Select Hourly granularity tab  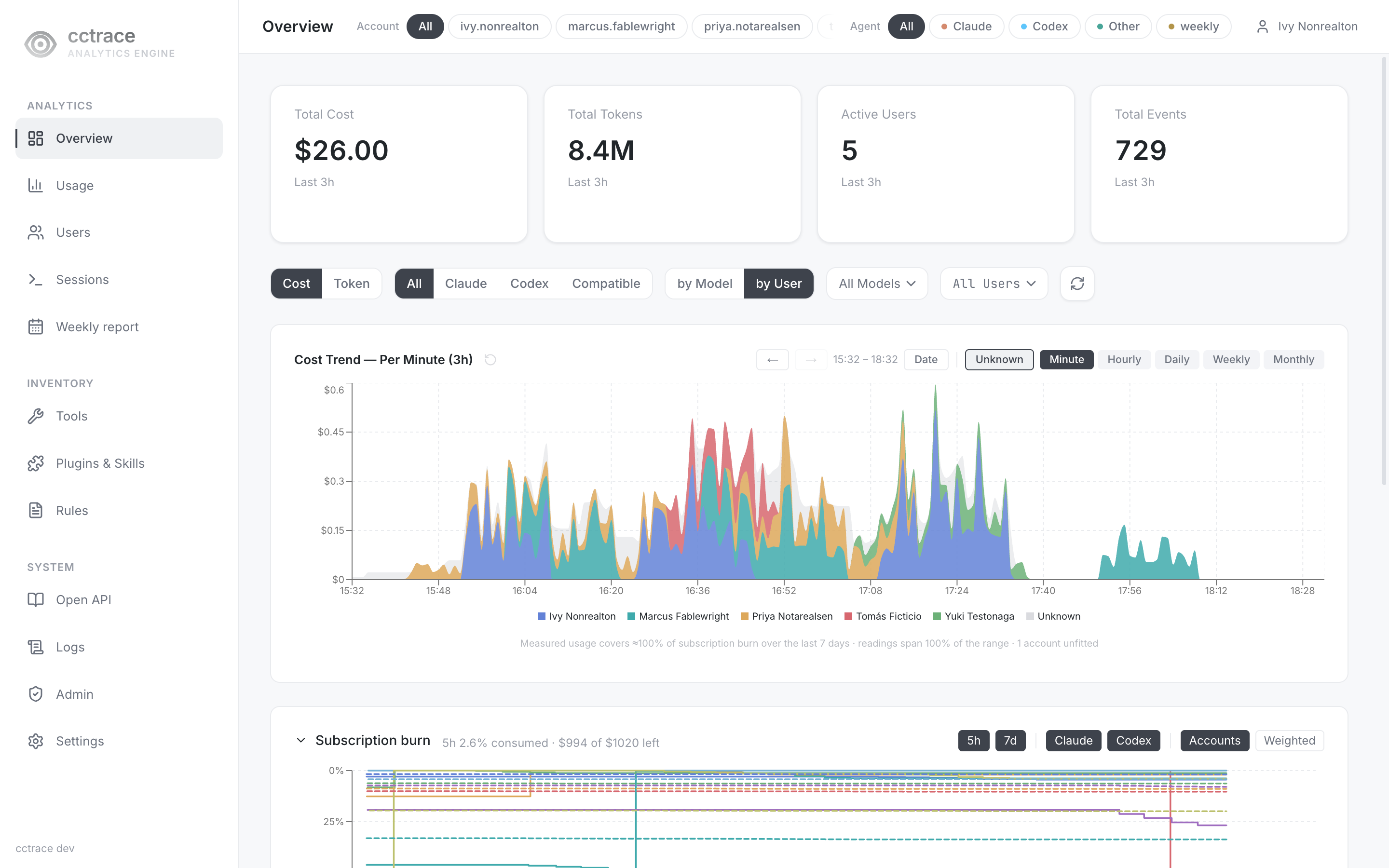(1124, 360)
